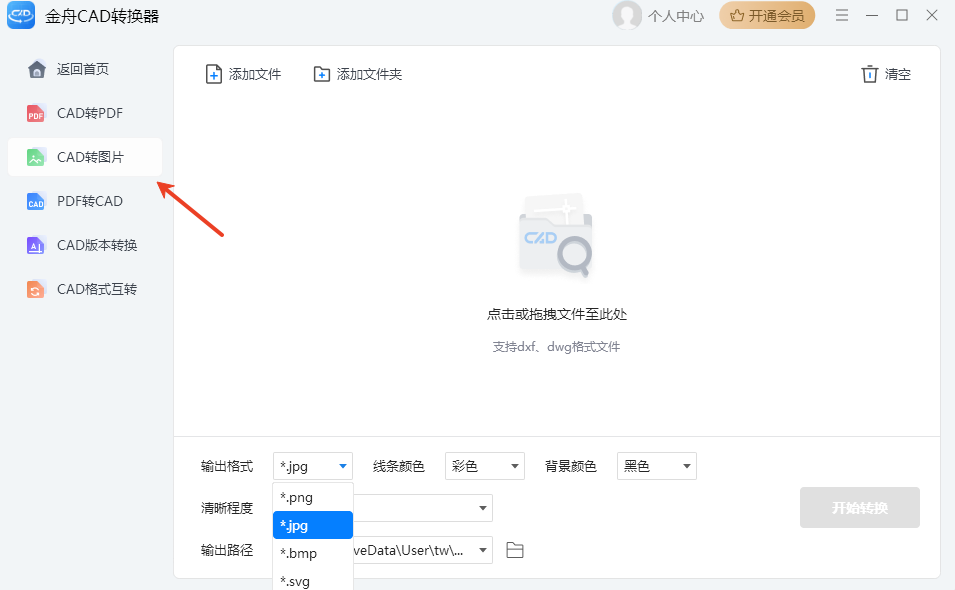This screenshot has width=955, height=590.
Task: Minimize the converter window
Action: tap(872, 15)
